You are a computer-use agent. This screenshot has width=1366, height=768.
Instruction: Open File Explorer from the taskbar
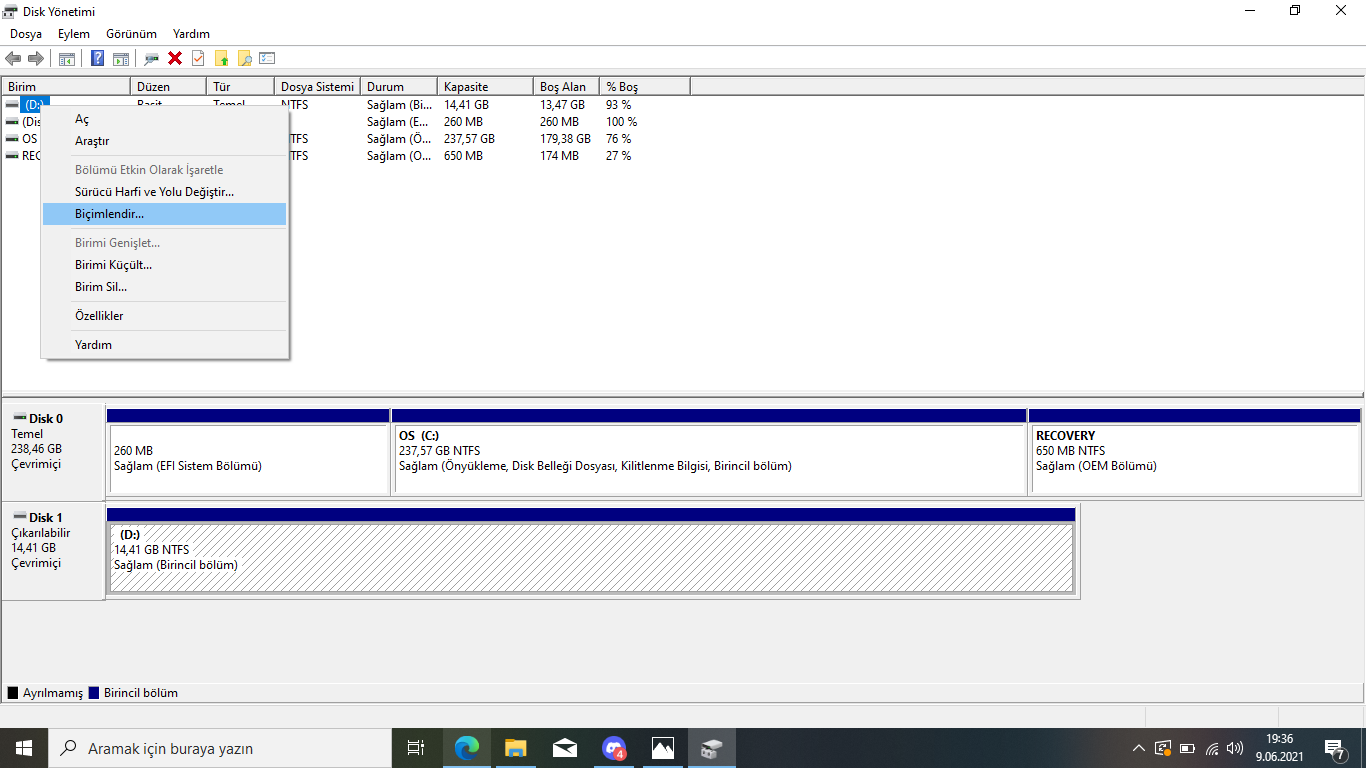coord(515,748)
